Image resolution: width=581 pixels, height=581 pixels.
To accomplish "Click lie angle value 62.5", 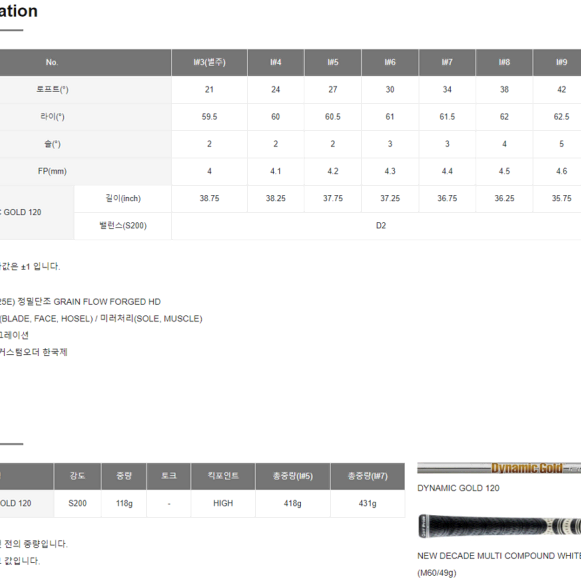I will click(562, 117).
